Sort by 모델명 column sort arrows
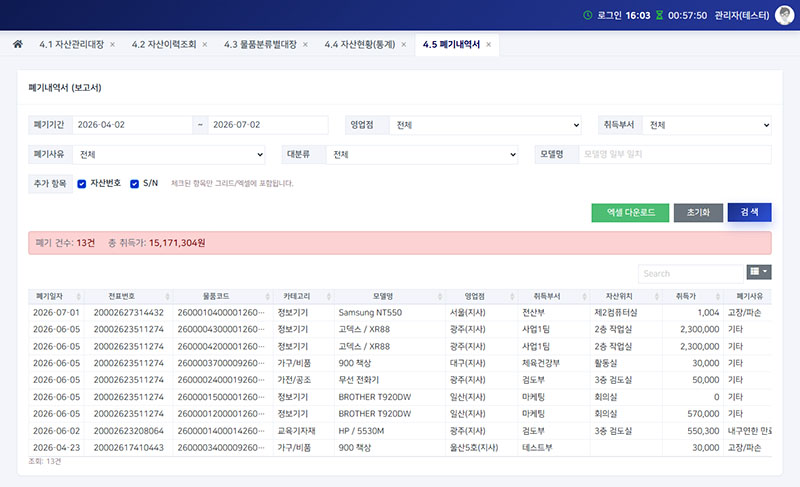The height and width of the screenshot is (487, 800). click(440, 296)
